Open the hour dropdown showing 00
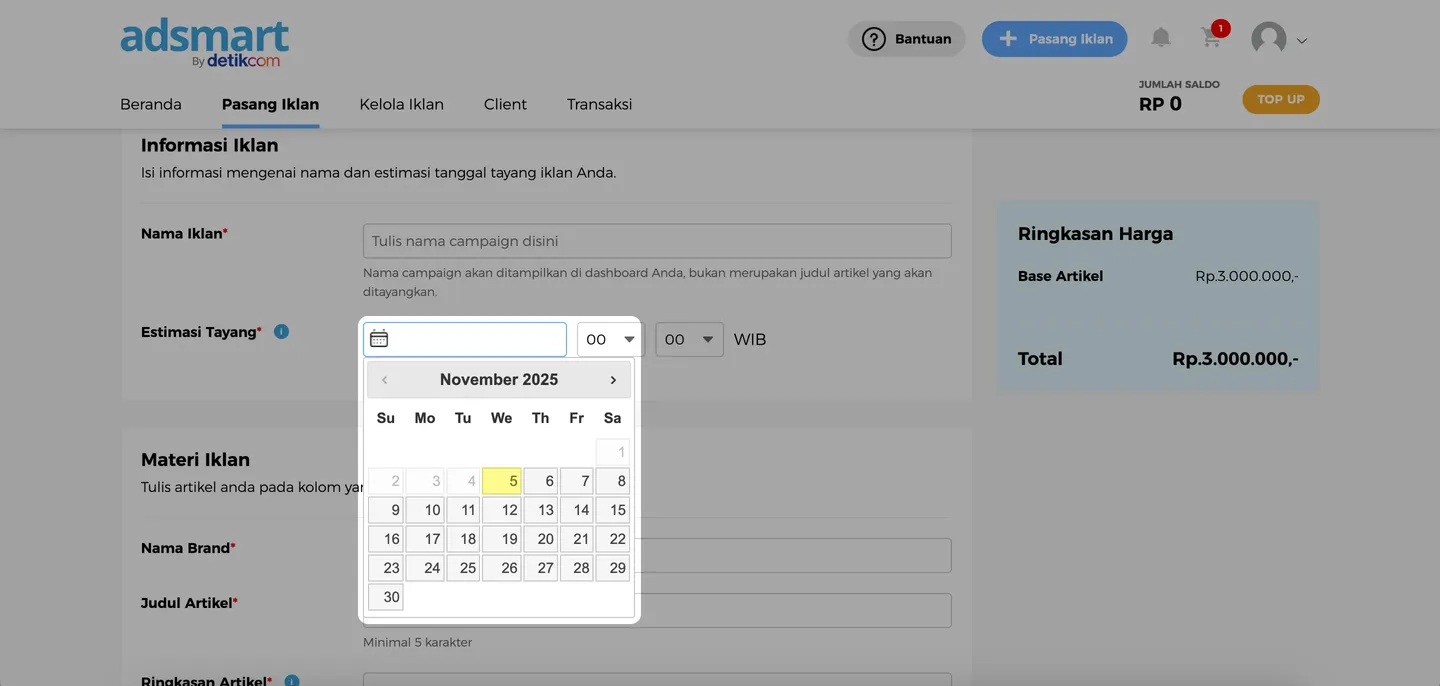The image size is (1440, 686). [x=610, y=340]
